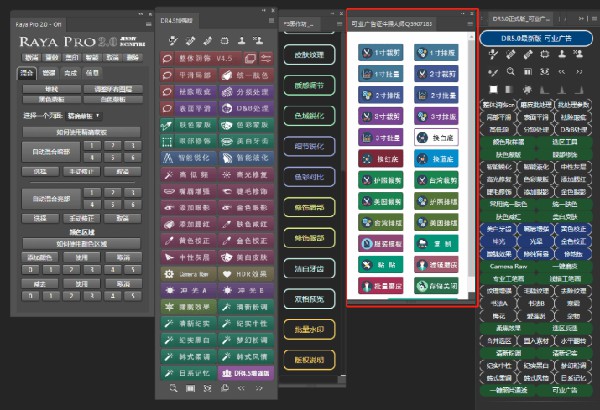
Task: Click 美白牙齿 in the DR4.5 panel
Action: [246, 141]
